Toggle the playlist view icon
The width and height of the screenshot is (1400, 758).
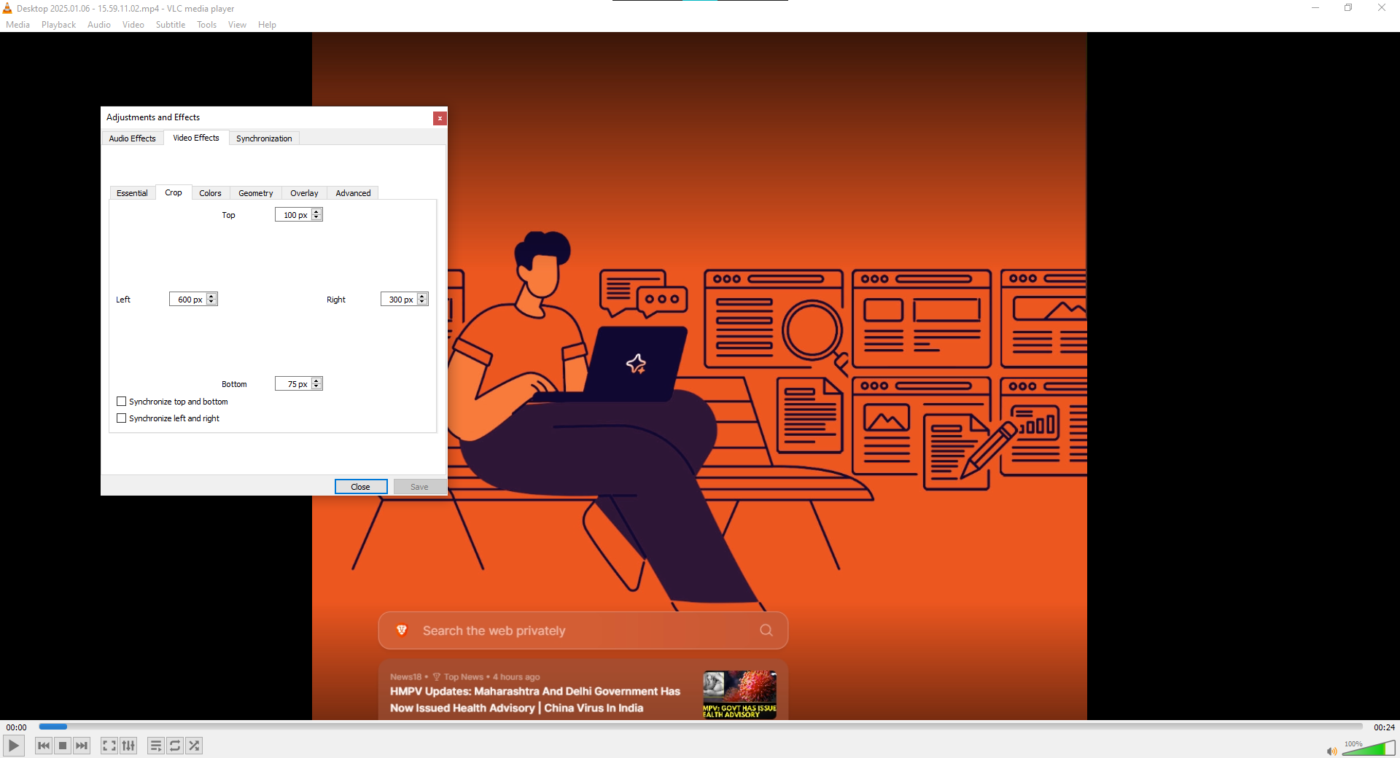pyautogui.click(x=156, y=746)
